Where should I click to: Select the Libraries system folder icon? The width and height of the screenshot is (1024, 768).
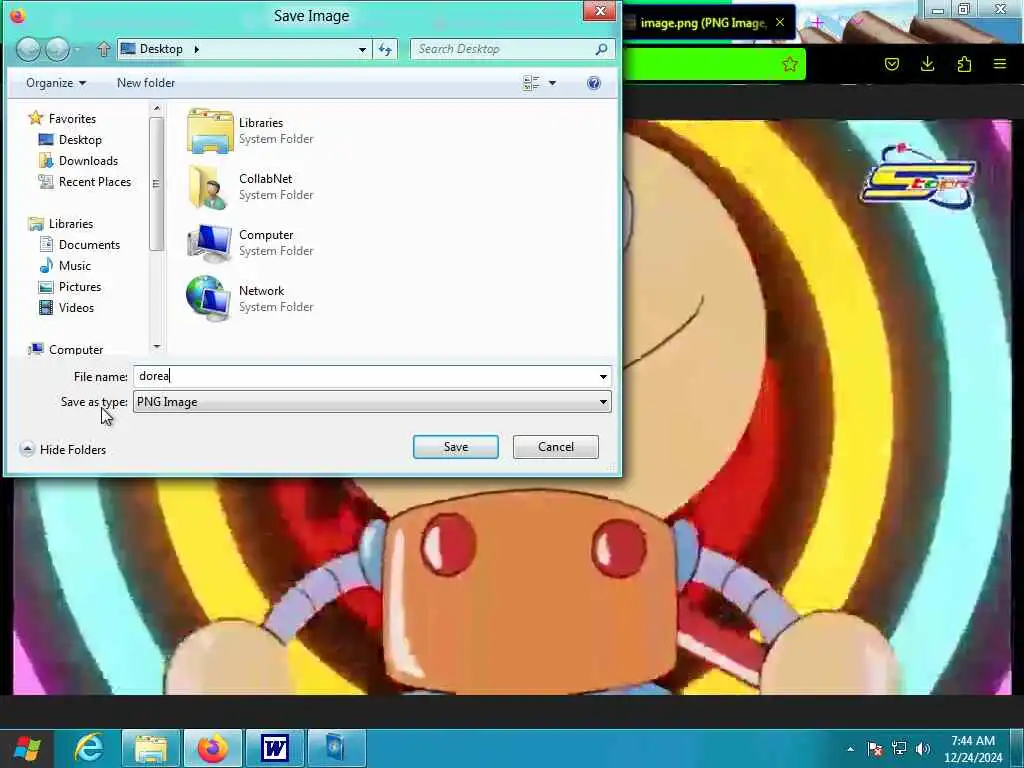pos(210,131)
